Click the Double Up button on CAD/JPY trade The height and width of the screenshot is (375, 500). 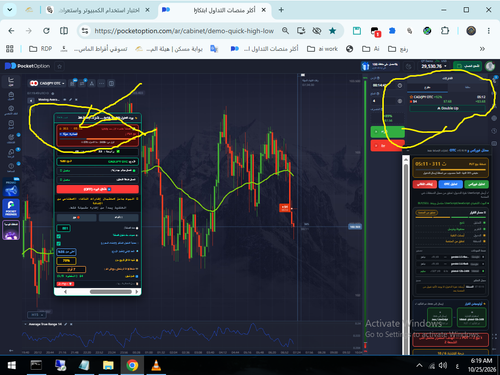click(448, 108)
